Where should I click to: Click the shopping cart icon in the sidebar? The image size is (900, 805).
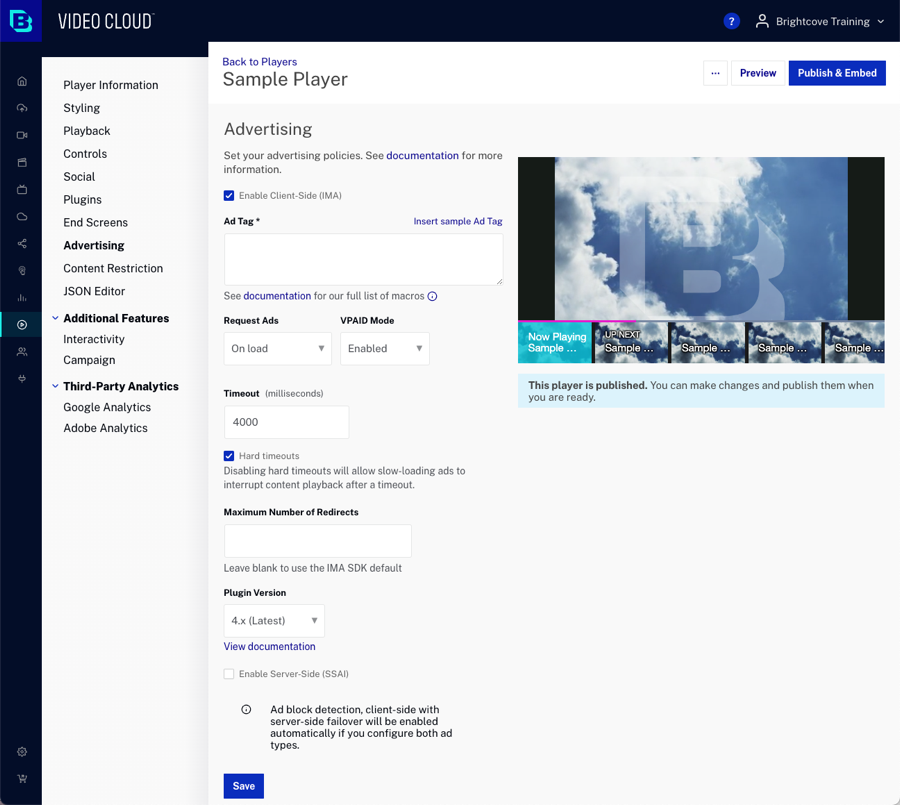pos(22,778)
